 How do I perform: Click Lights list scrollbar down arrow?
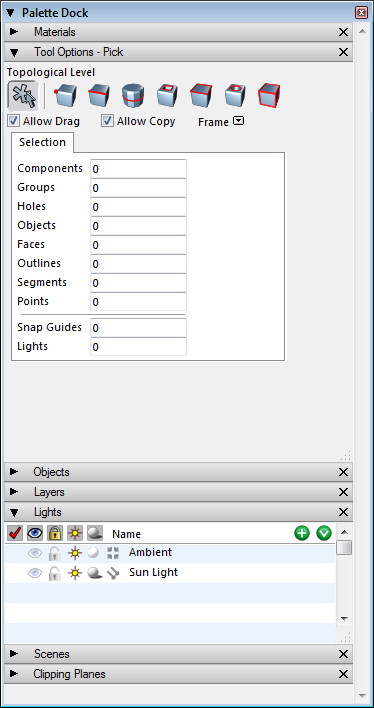[x=344, y=618]
